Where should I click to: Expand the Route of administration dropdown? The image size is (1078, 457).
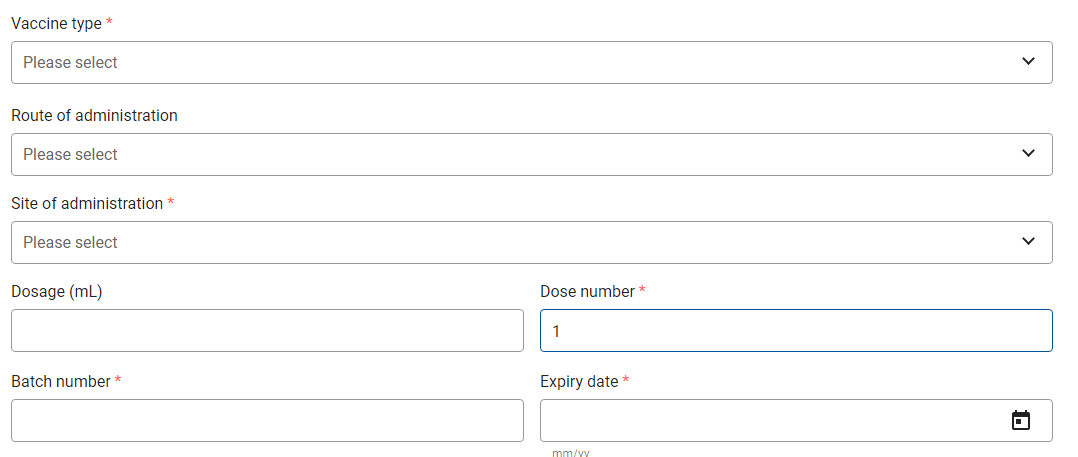pyautogui.click(x=531, y=154)
